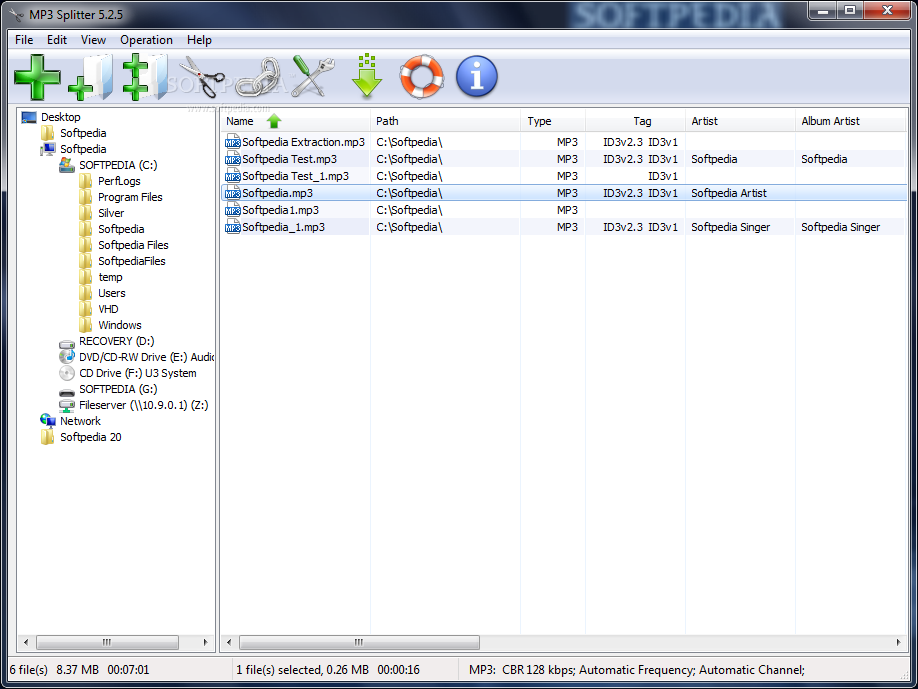Click the Add folder tree icon with two pluses
The width and height of the screenshot is (918, 689).
pos(145,77)
